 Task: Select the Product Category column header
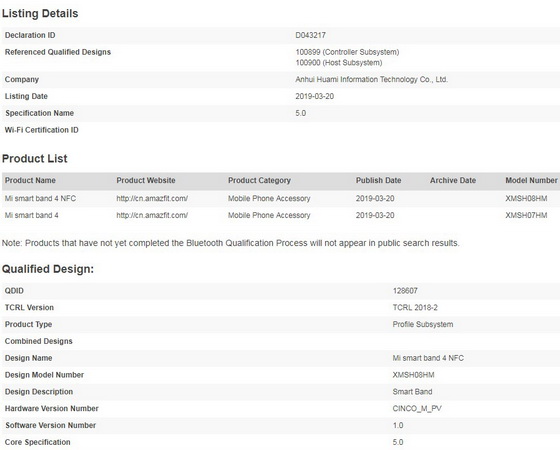pyautogui.click(x=259, y=180)
